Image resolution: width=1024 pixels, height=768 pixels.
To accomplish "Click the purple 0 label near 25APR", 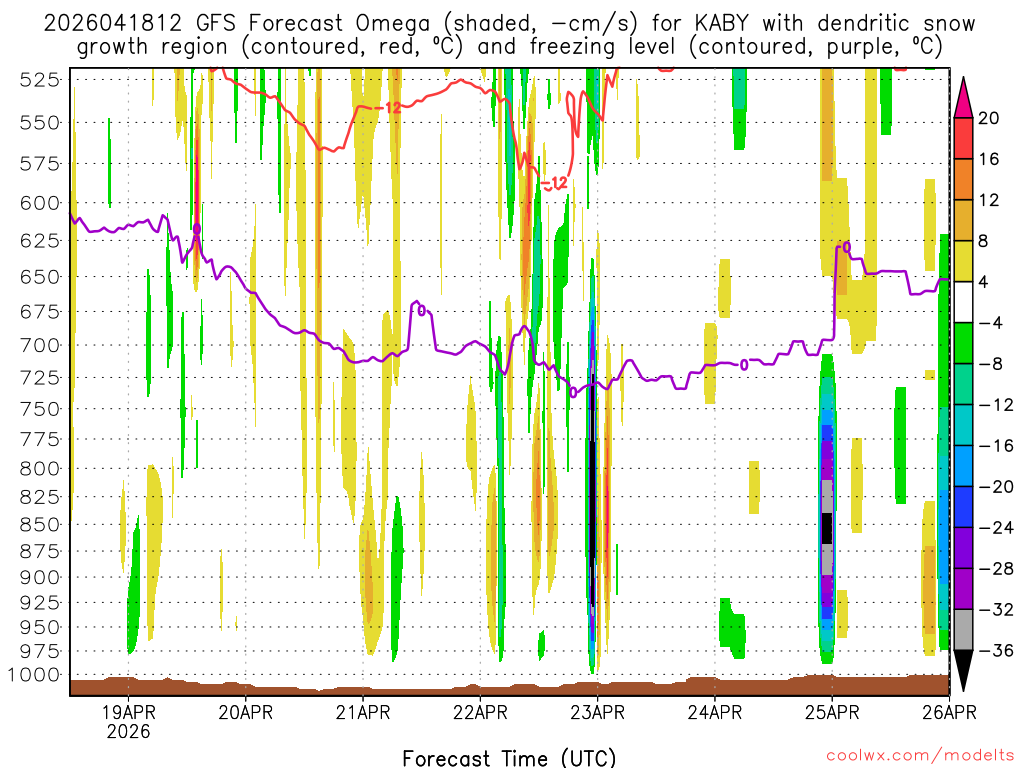I will pyautogui.click(x=846, y=247).
